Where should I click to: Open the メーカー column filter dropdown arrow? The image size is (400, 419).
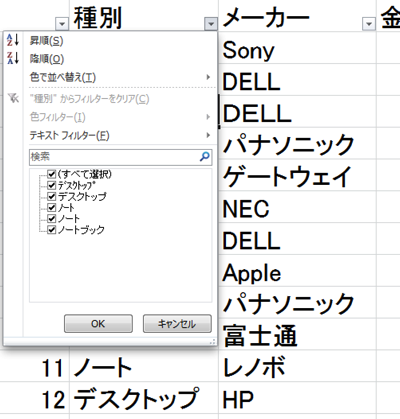[369, 24]
